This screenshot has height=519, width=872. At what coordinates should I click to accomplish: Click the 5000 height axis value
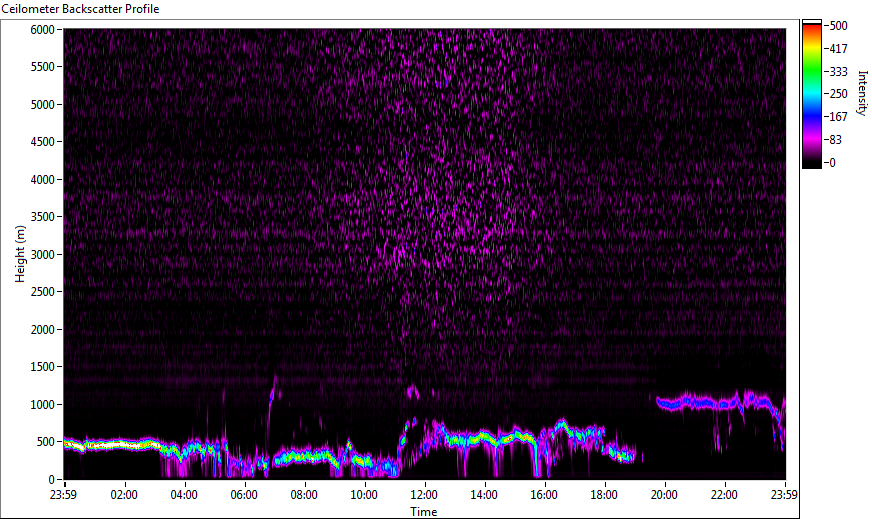pyautogui.click(x=43, y=105)
